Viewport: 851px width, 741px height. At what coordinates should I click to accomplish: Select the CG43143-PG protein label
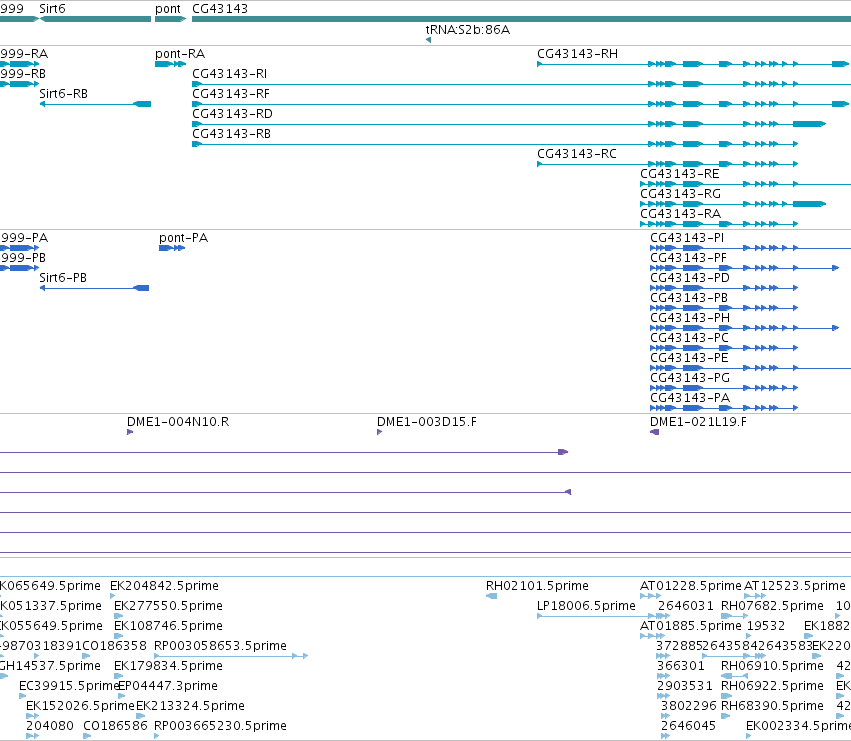(x=690, y=378)
